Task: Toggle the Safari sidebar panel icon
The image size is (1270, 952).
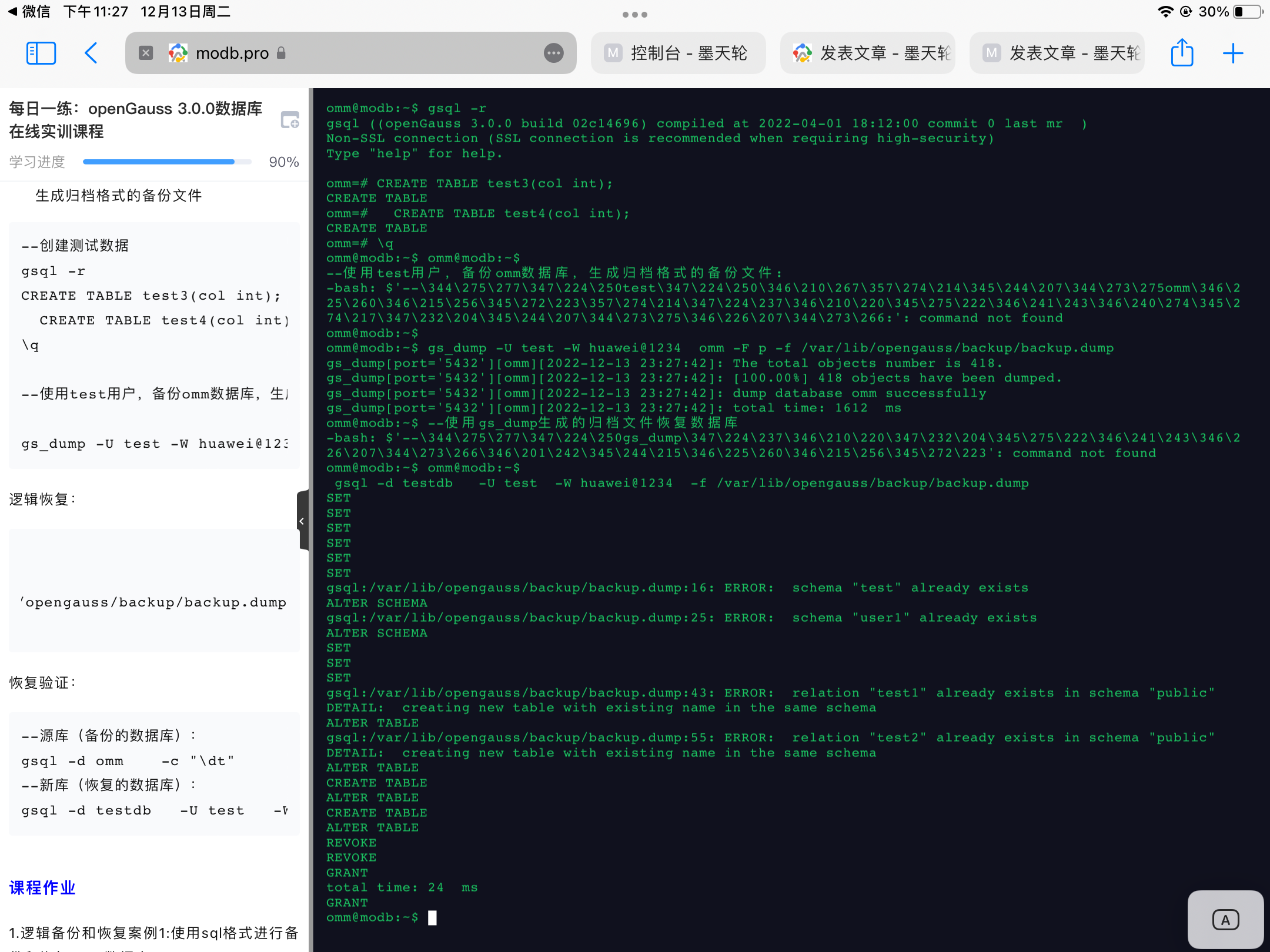Action: (x=41, y=53)
